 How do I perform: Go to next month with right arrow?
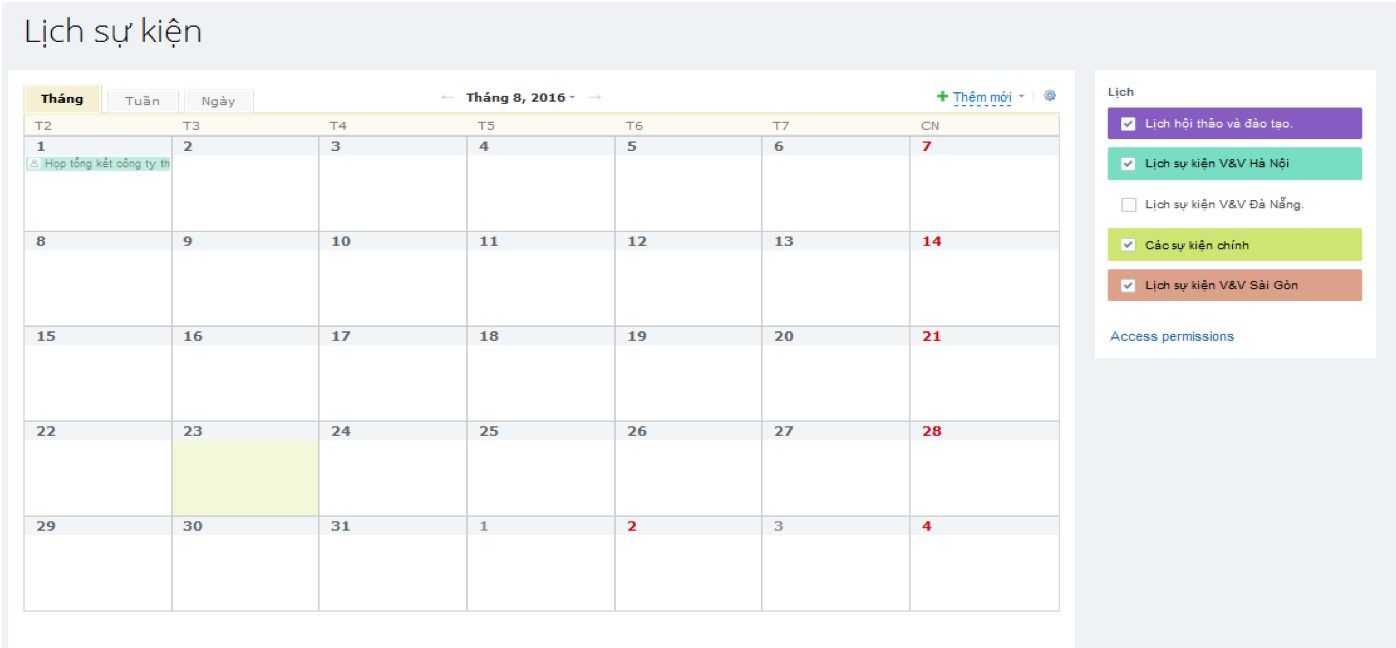594,97
